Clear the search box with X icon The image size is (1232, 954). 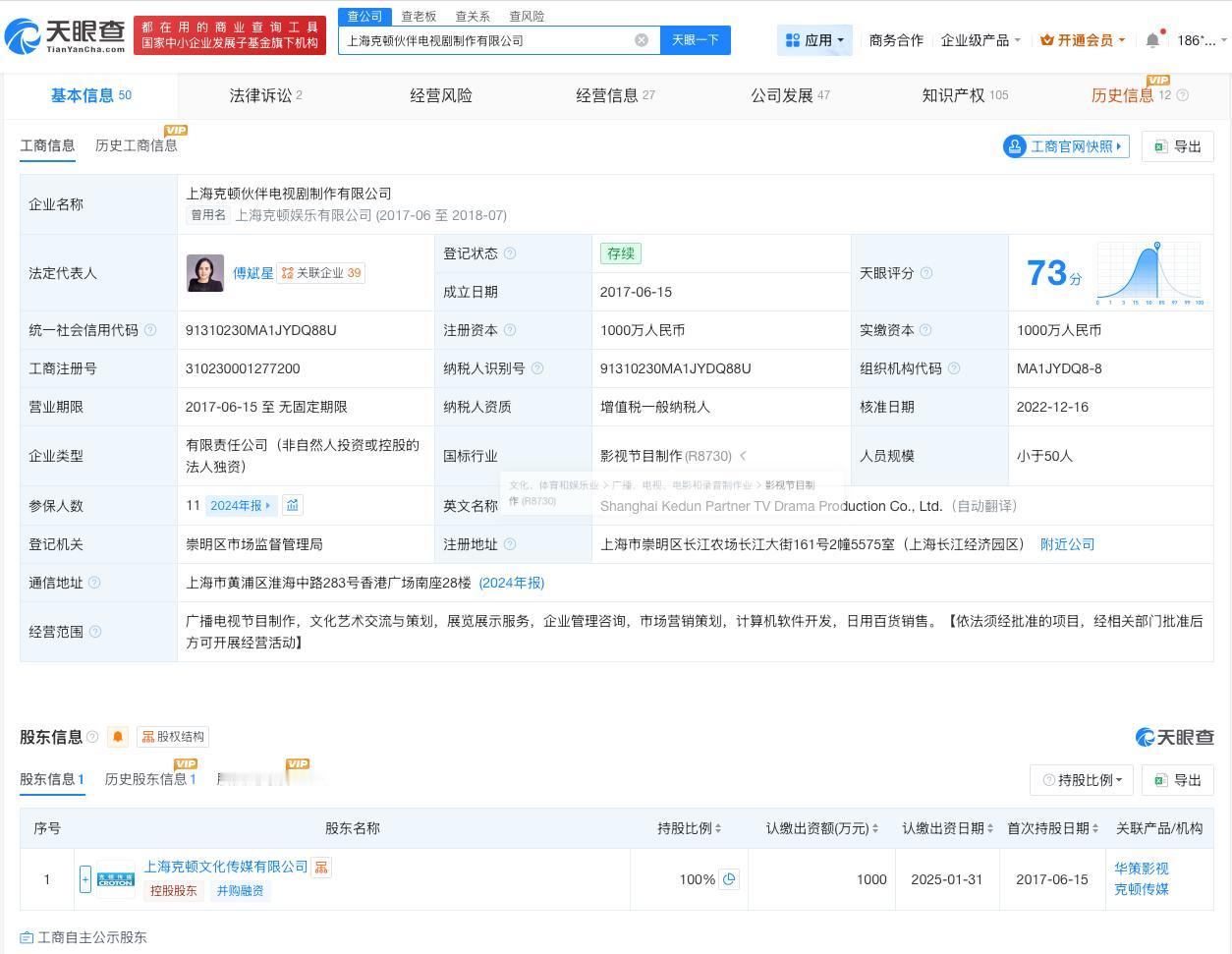point(642,40)
